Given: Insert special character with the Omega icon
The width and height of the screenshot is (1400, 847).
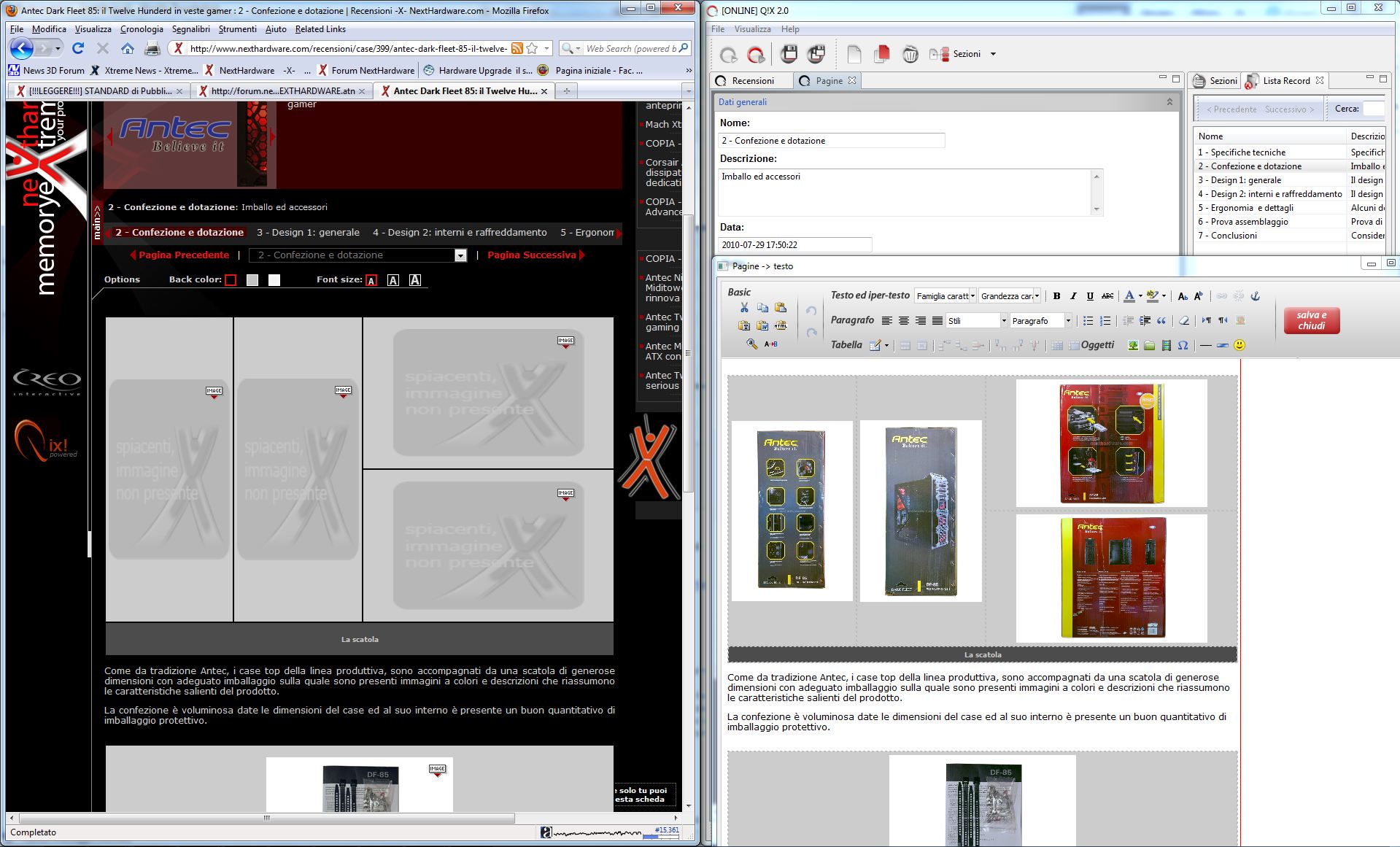Looking at the screenshot, I should tap(1183, 345).
